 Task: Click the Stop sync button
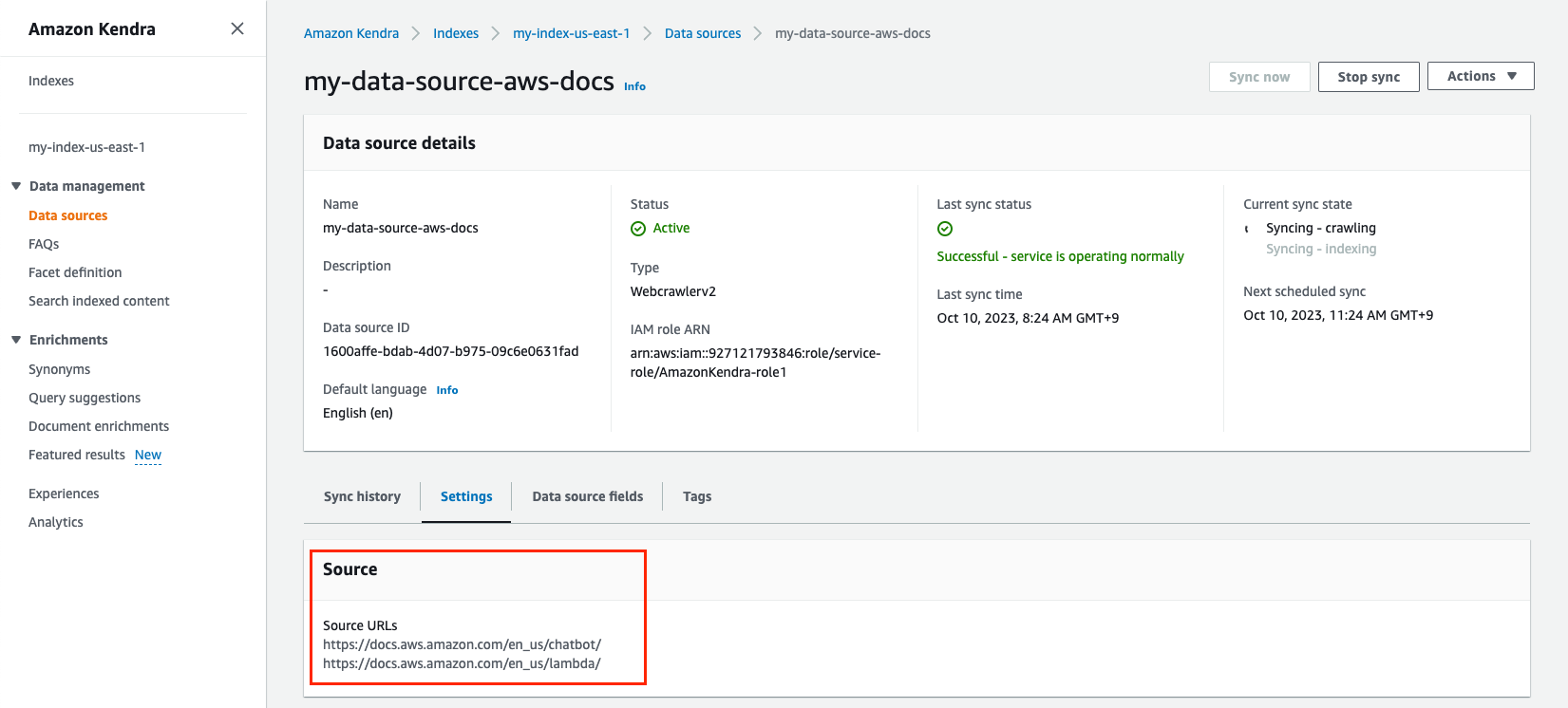(x=1369, y=77)
